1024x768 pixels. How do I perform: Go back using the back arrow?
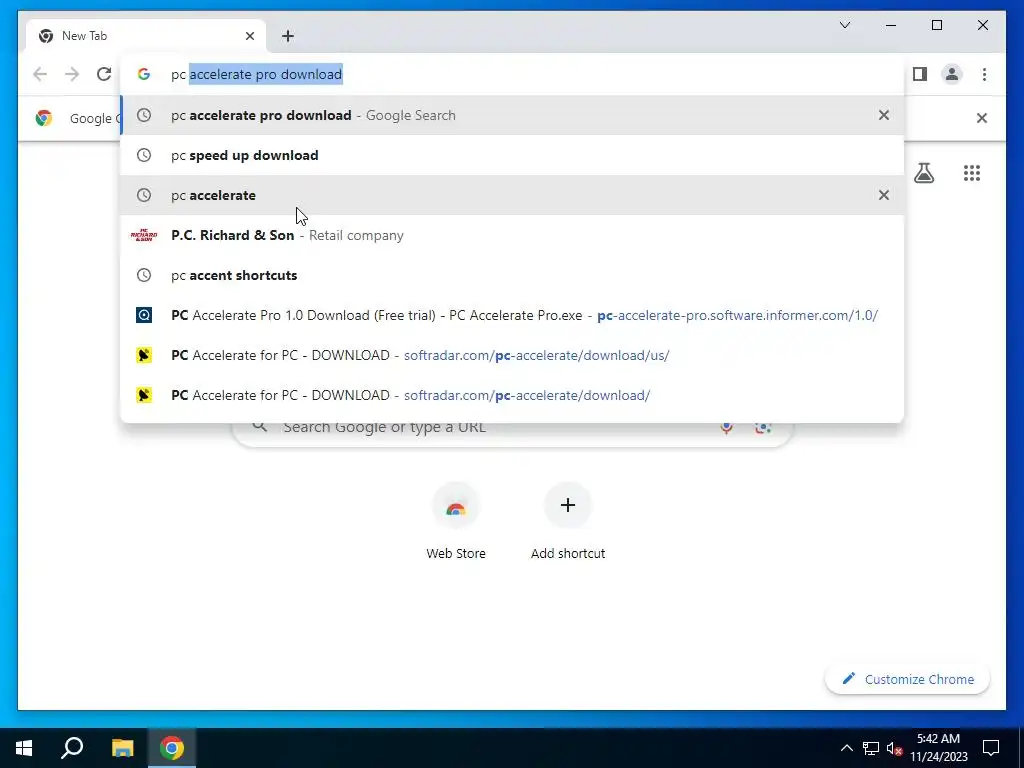click(40, 74)
